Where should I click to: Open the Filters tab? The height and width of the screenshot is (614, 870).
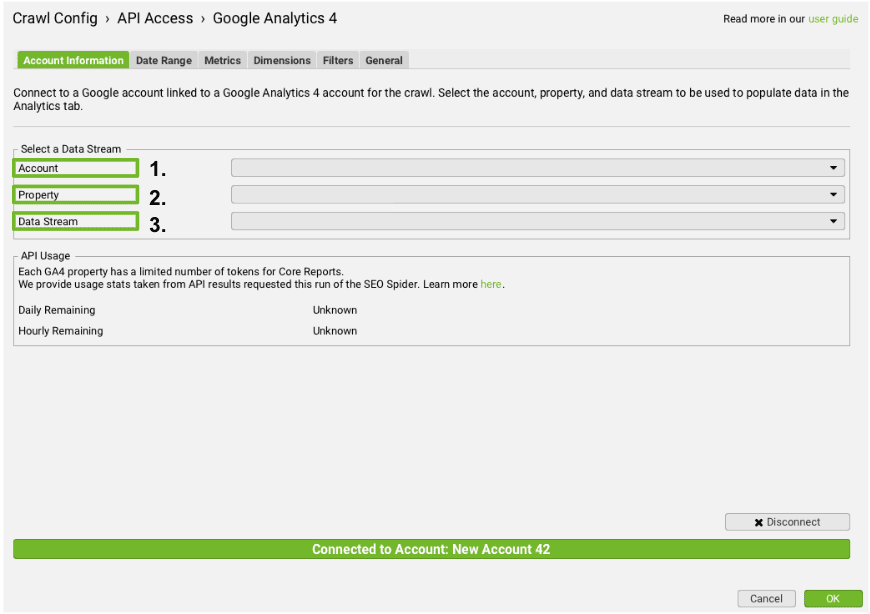tap(337, 60)
